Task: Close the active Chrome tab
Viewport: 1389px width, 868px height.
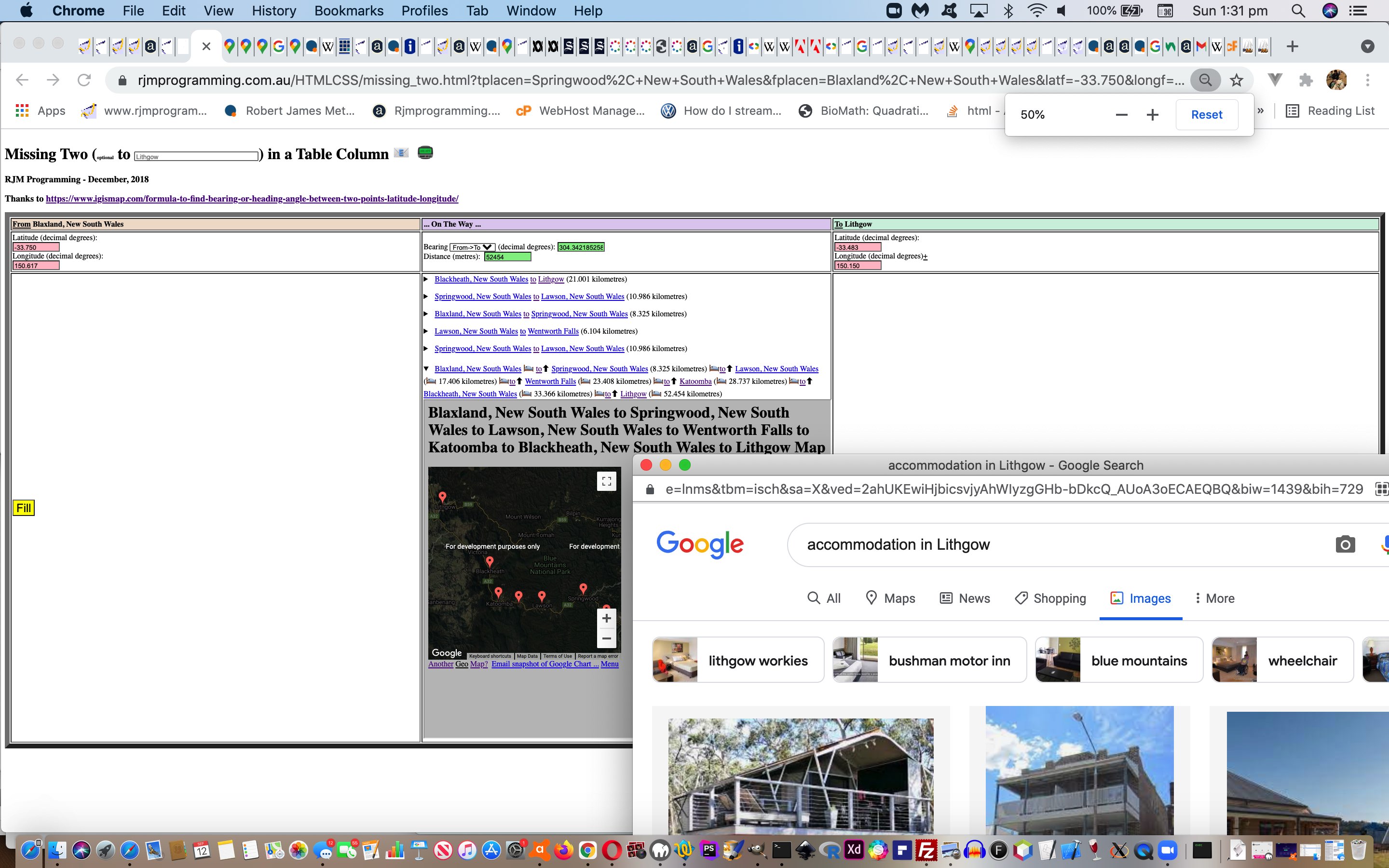Action: tap(206, 46)
